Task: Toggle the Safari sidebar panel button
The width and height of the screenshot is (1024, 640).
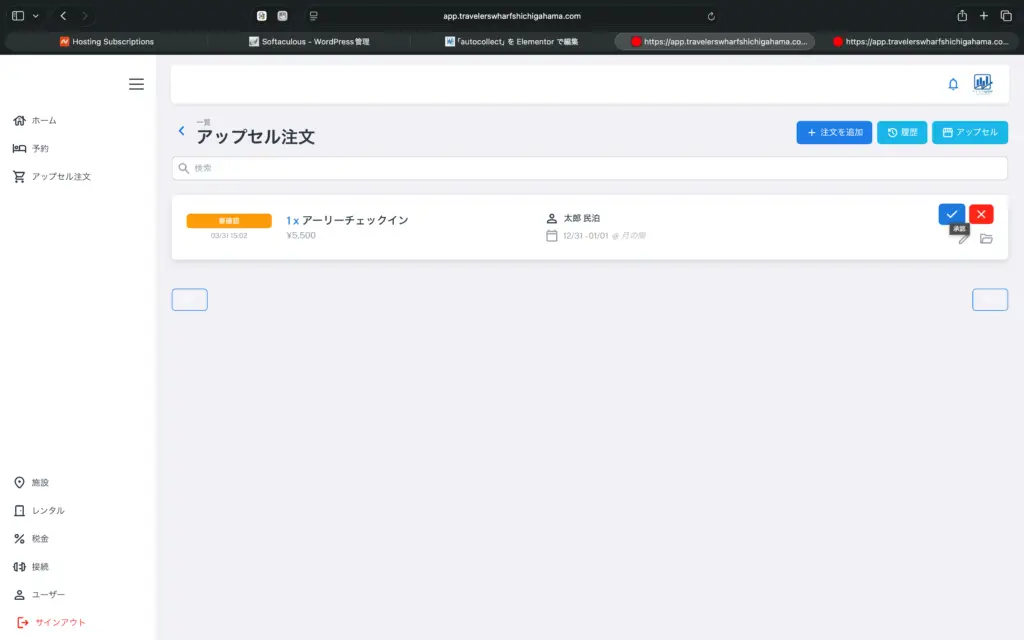Action: (x=18, y=16)
